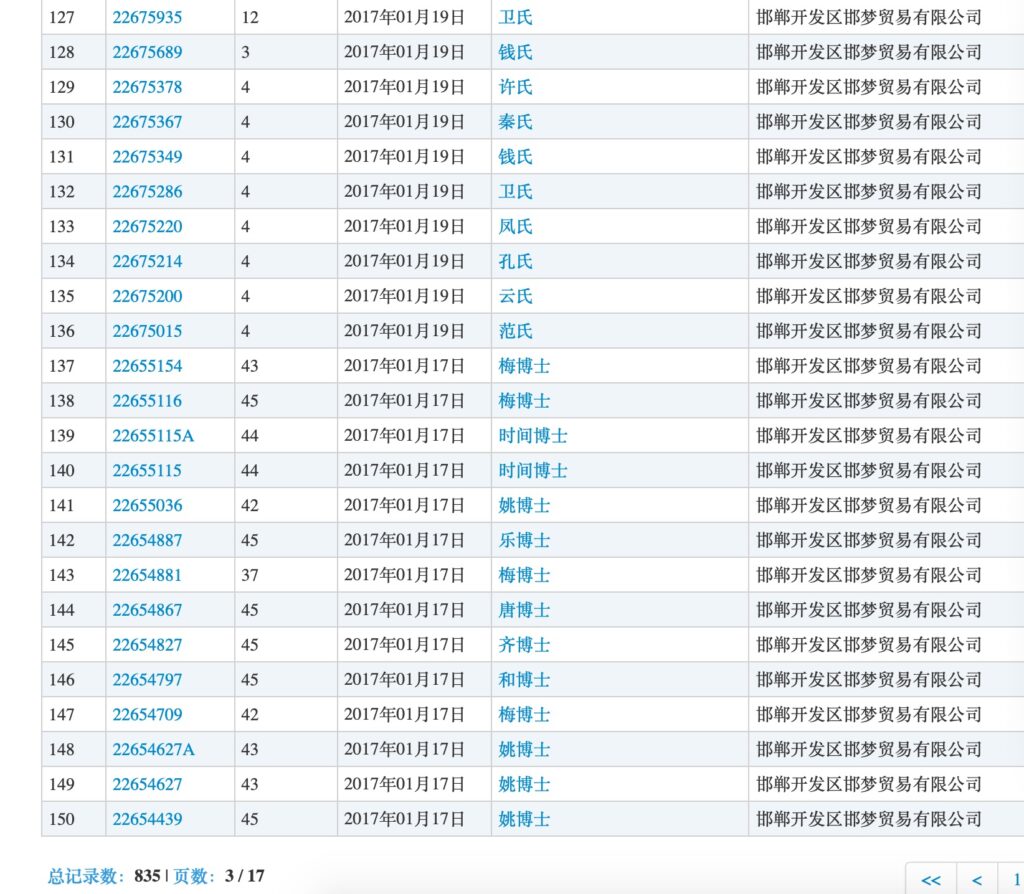Screen dimensions: 1024x894
Task: Select total records count 835
Action: (x=148, y=876)
